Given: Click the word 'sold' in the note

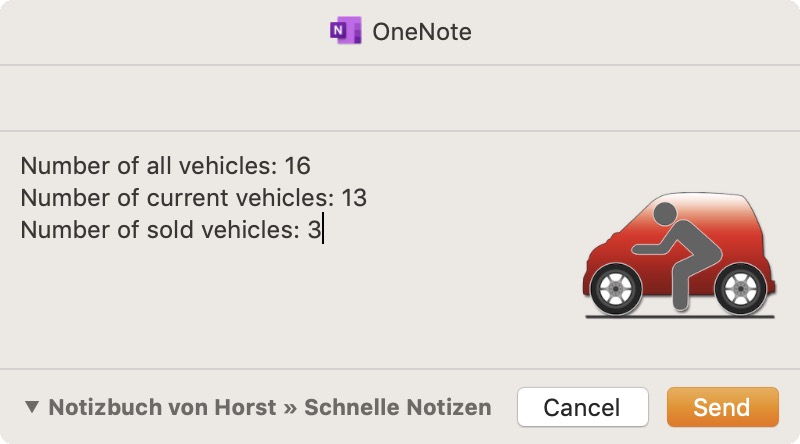Looking at the screenshot, I should (170, 230).
